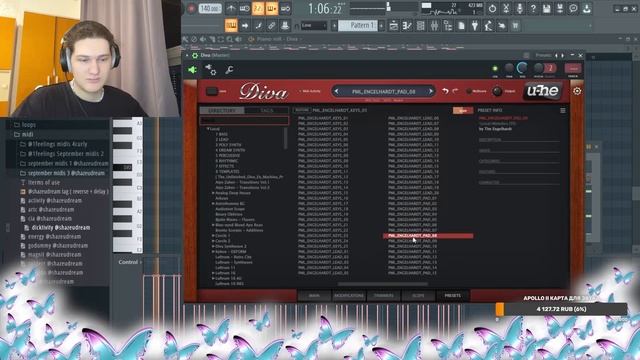Click the project browser tree icon in toolbar
640x360 pixels.
click(x=448, y=26)
